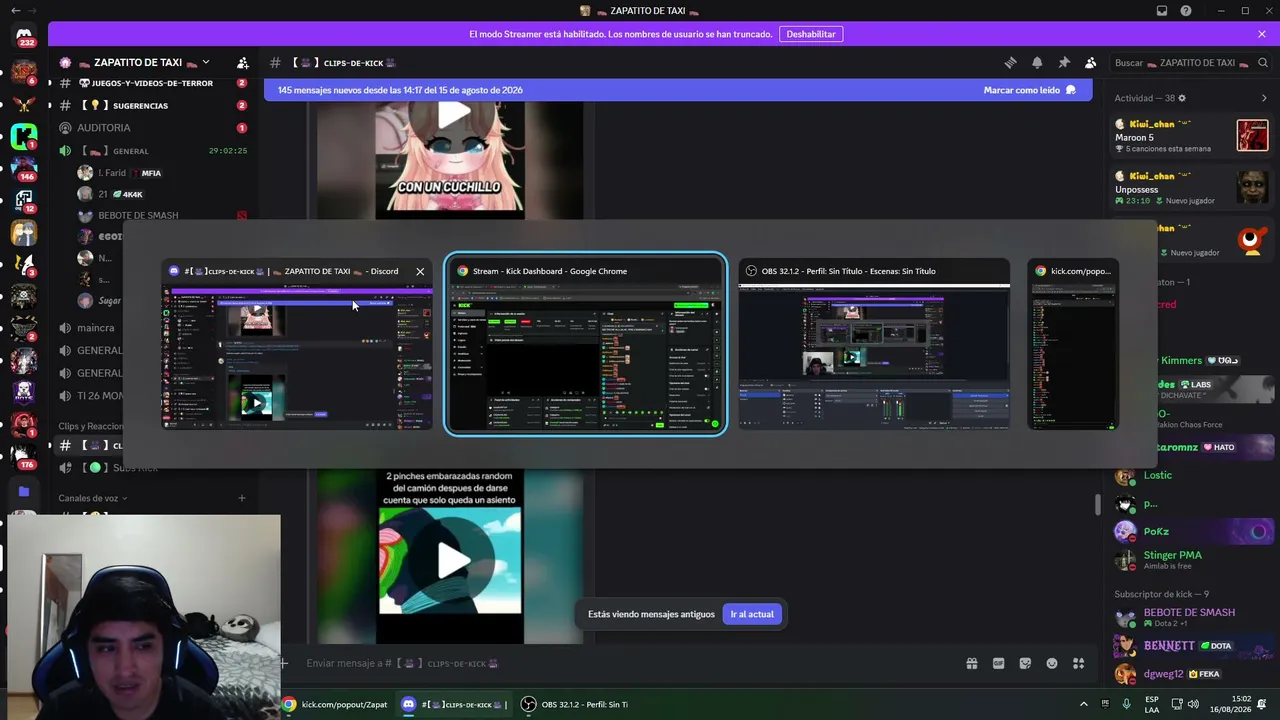Add a voice channel with plus icon
The image size is (1280, 720).
coord(242,498)
